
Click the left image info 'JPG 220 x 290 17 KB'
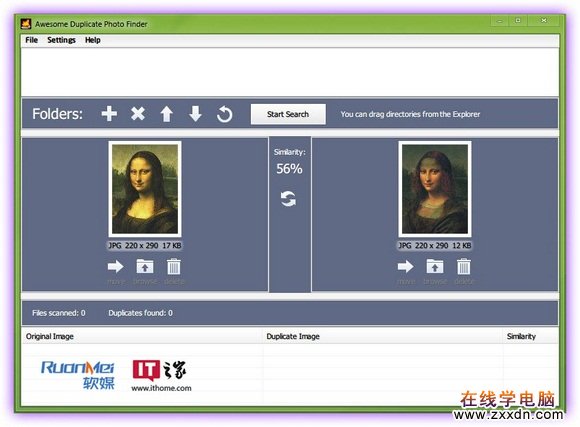(x=145, y=245)
